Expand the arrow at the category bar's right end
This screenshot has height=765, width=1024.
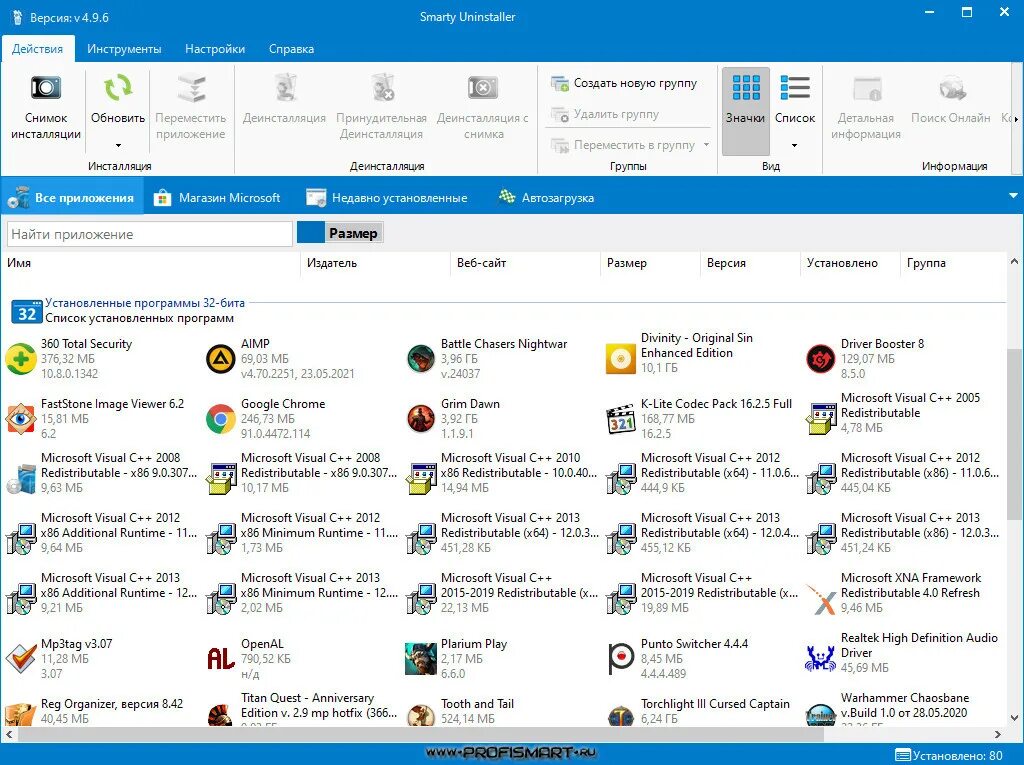coord(1014,195)
